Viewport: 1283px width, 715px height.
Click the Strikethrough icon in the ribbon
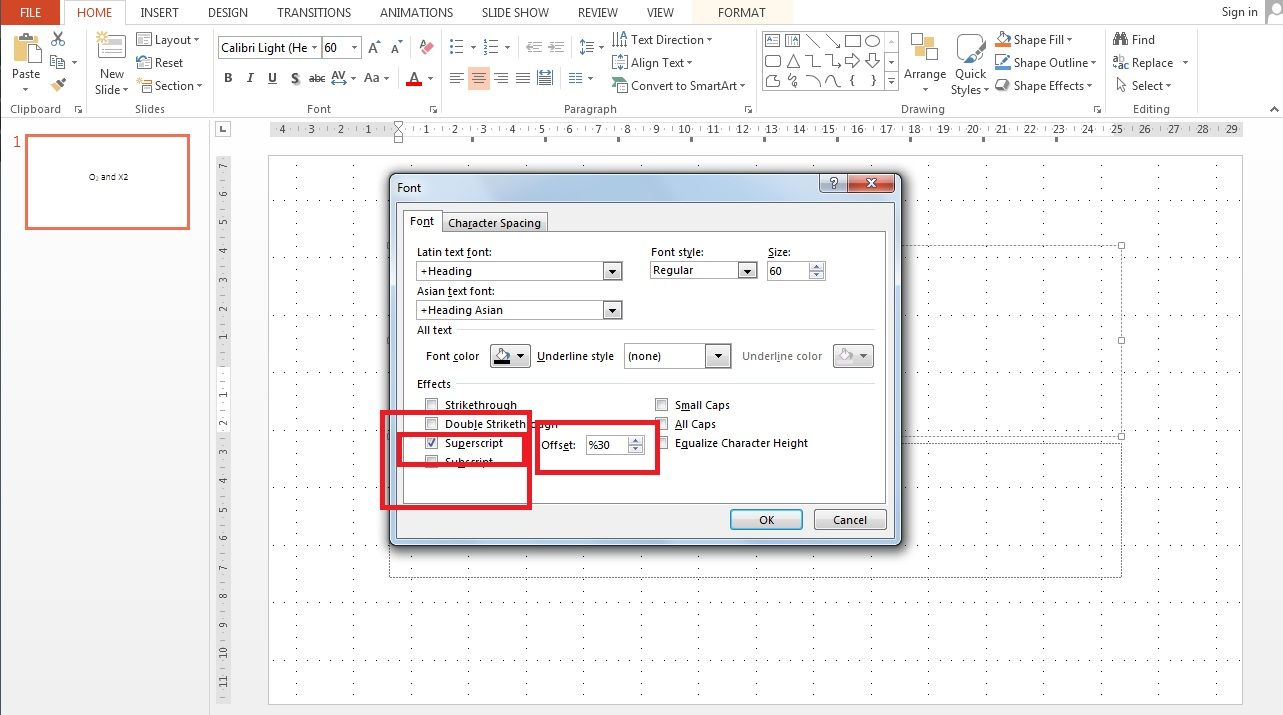[317, 77]
